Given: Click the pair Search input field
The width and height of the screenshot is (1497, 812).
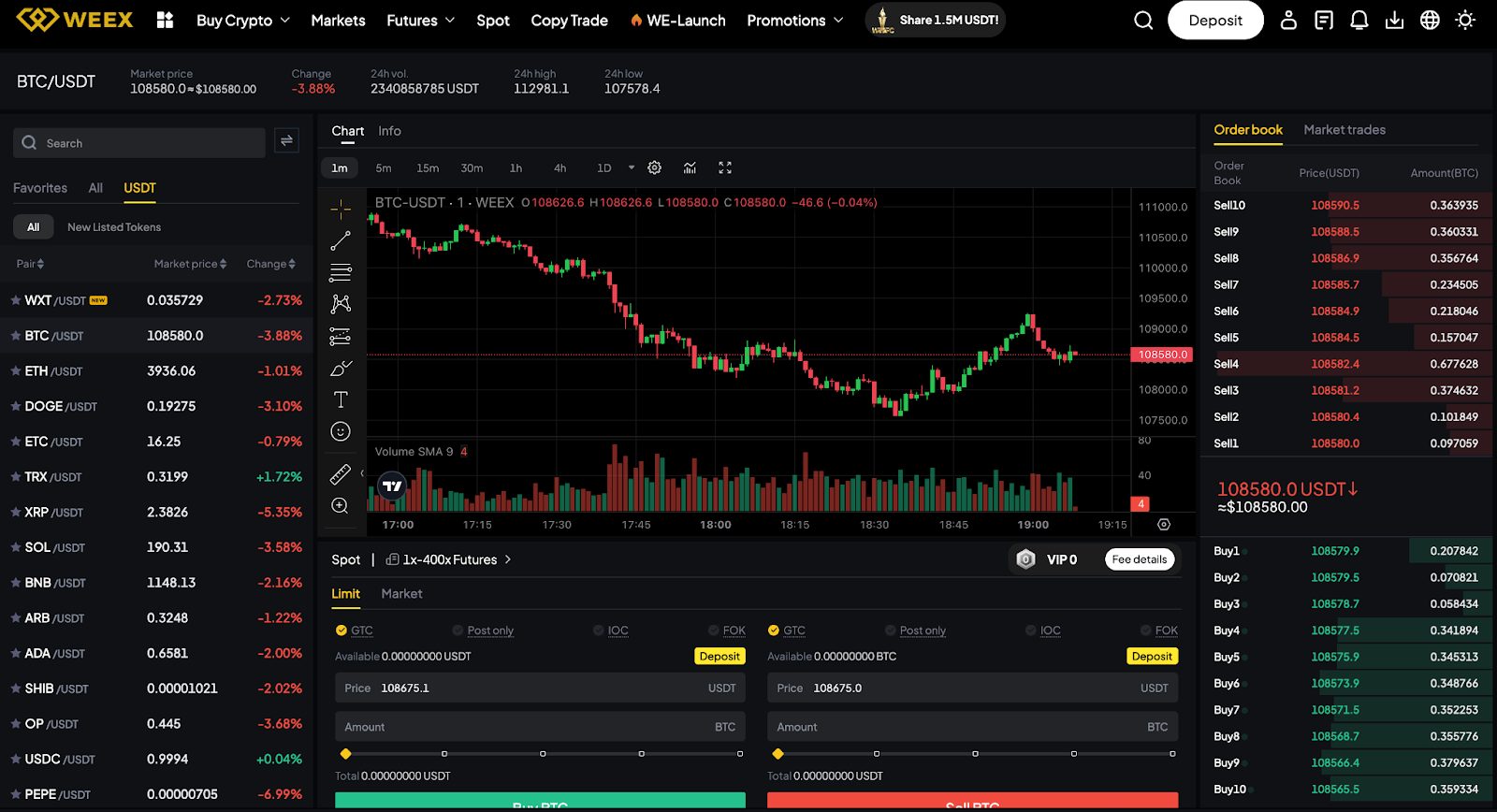Looking at the screenshot, I should [140, 143].
